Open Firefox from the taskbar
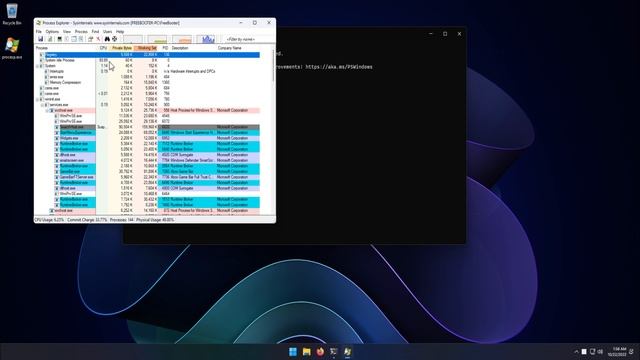640x360 pixels. (x=320, y=351)
